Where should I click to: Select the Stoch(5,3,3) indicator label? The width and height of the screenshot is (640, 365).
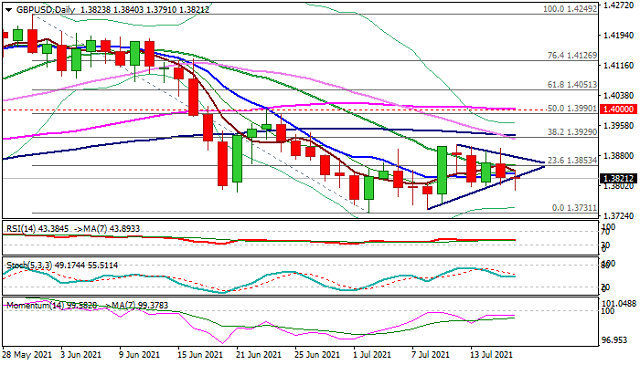point(29,265)
